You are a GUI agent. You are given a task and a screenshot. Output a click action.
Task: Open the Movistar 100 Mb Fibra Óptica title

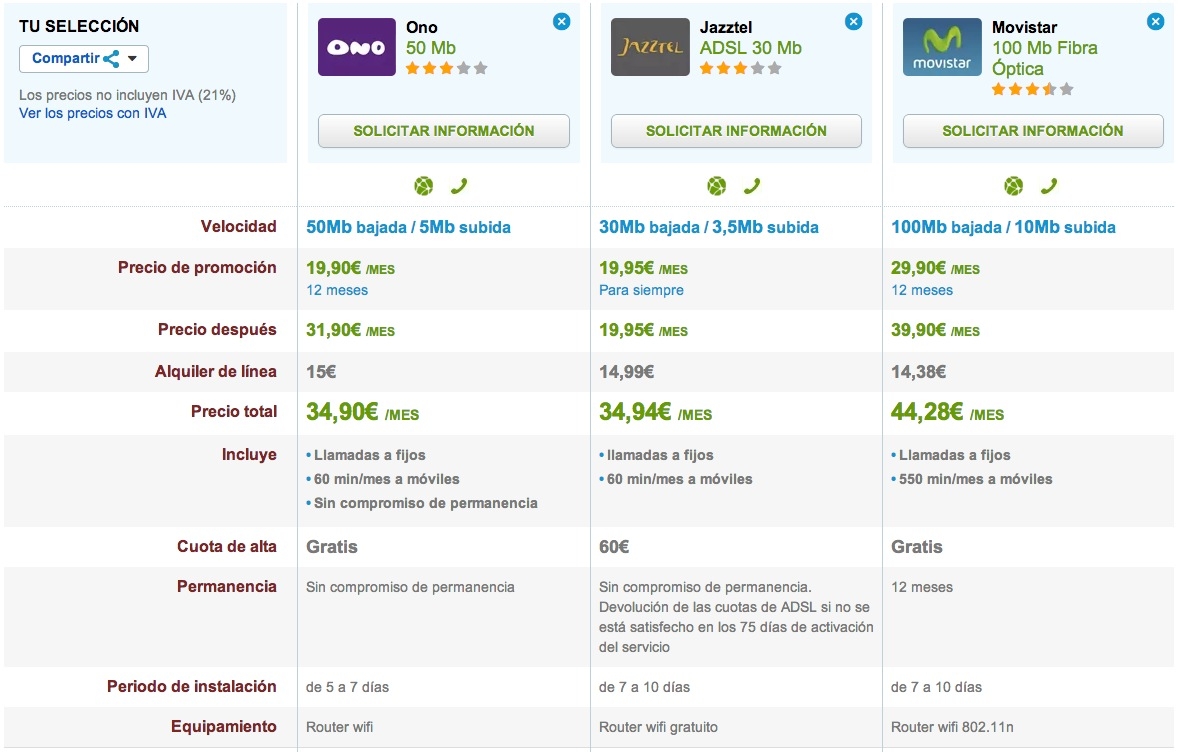point(1044,59)
